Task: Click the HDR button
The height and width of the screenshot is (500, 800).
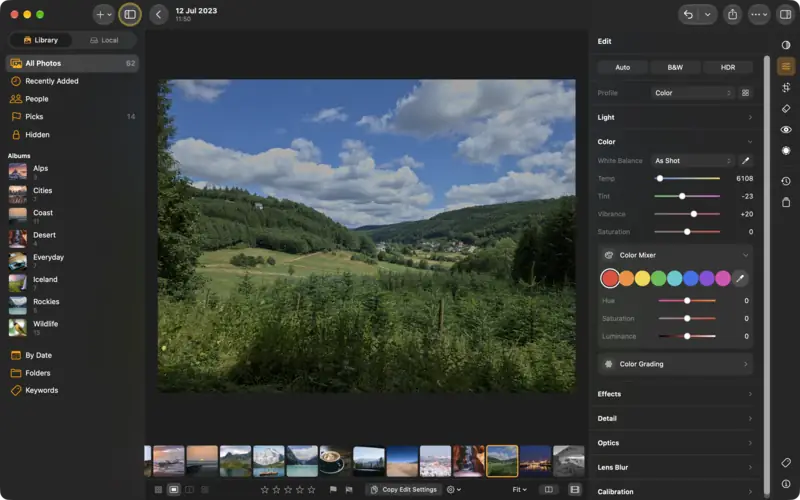Action: point(728,67)
